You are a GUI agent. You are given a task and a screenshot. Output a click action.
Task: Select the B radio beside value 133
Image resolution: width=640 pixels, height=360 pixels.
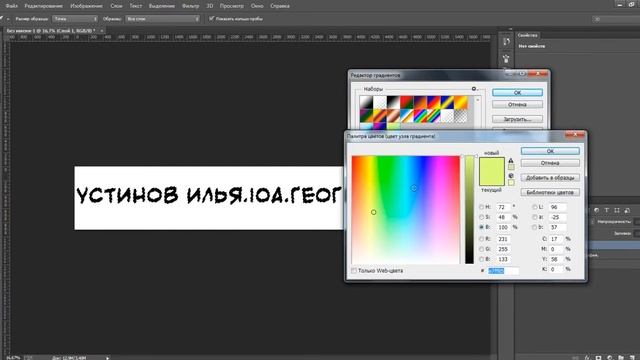click(x=481, y=259)
